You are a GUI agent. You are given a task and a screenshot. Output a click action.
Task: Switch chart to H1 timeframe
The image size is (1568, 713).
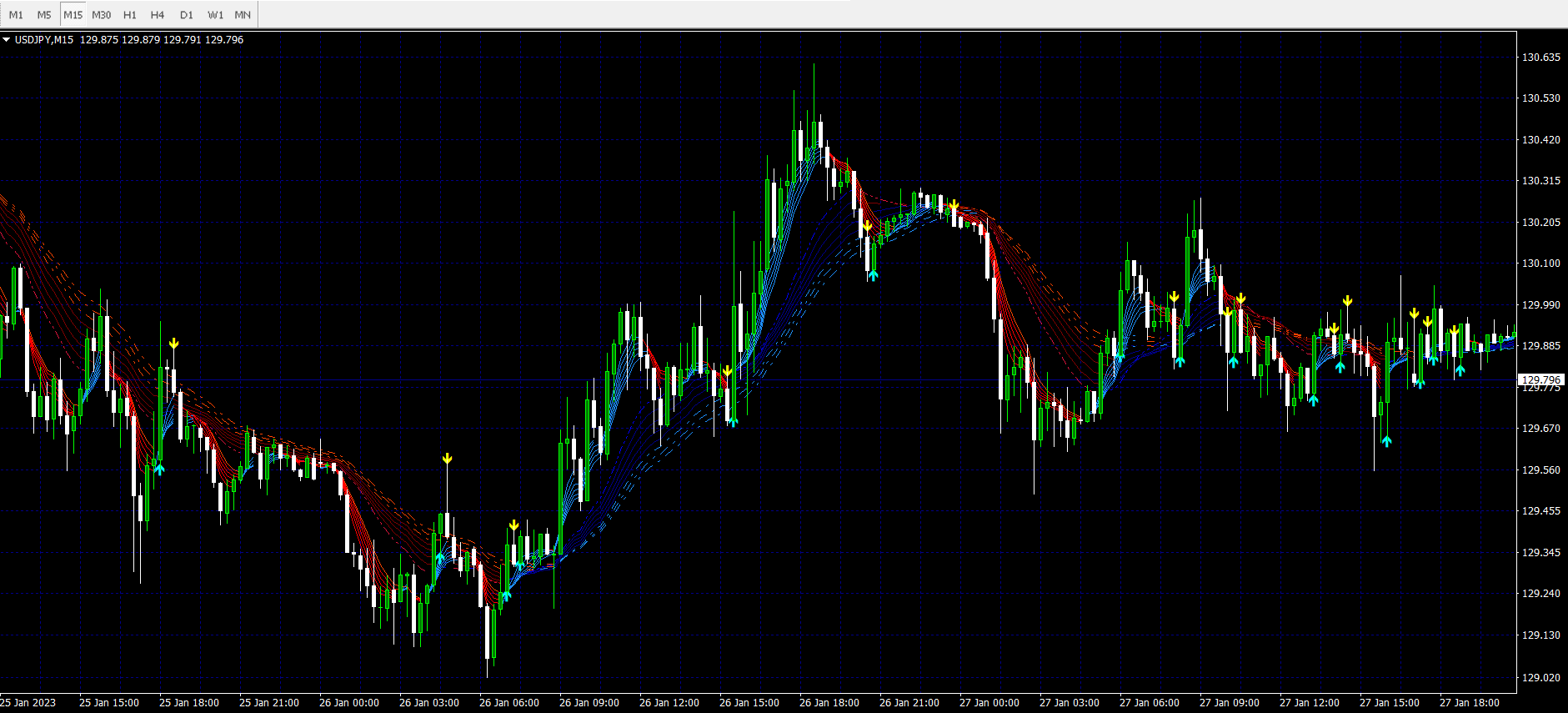point(130,15)
